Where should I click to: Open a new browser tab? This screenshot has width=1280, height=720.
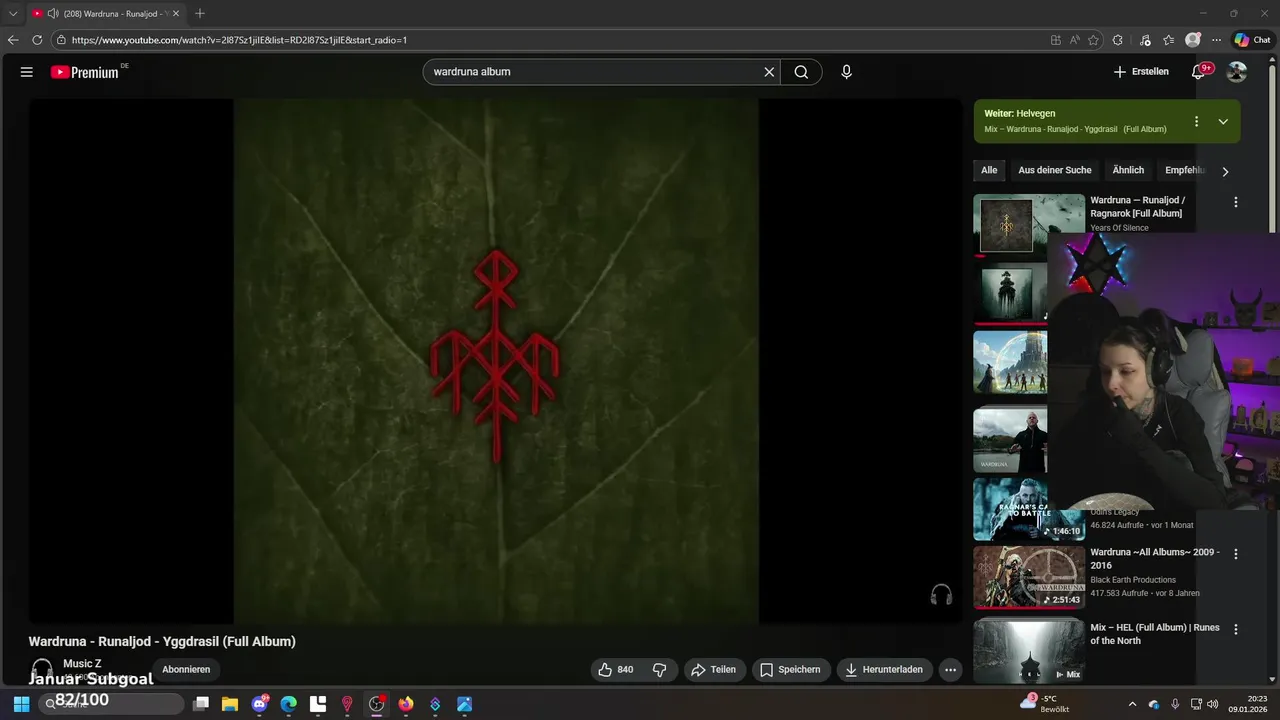[x=200, y=13]
